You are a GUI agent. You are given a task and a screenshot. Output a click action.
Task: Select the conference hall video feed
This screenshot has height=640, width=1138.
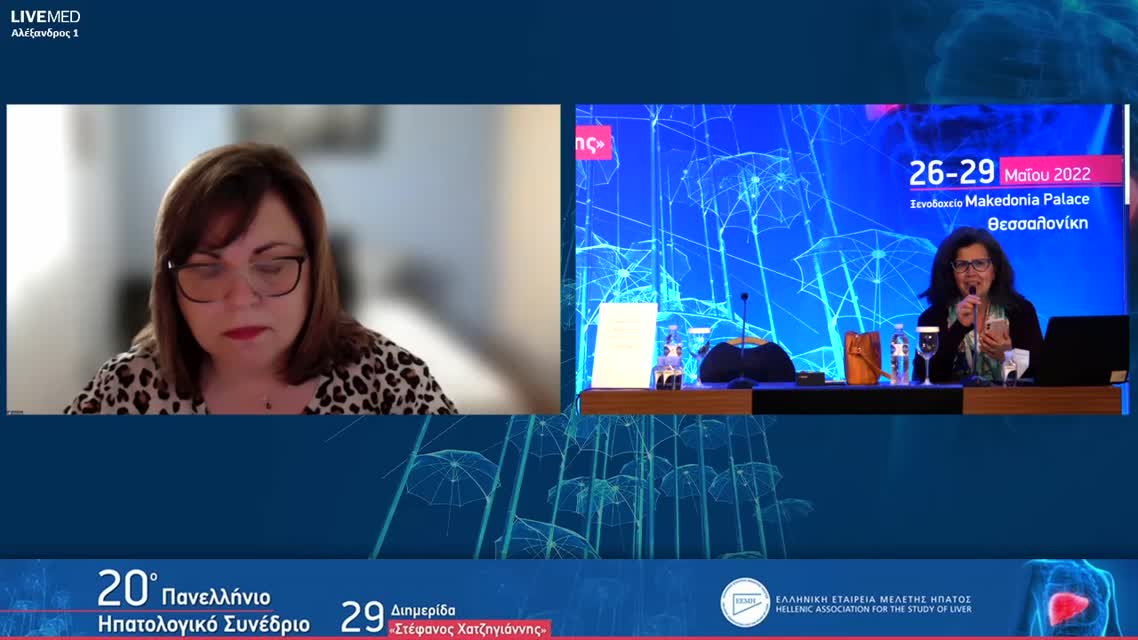tap(852, 259)
